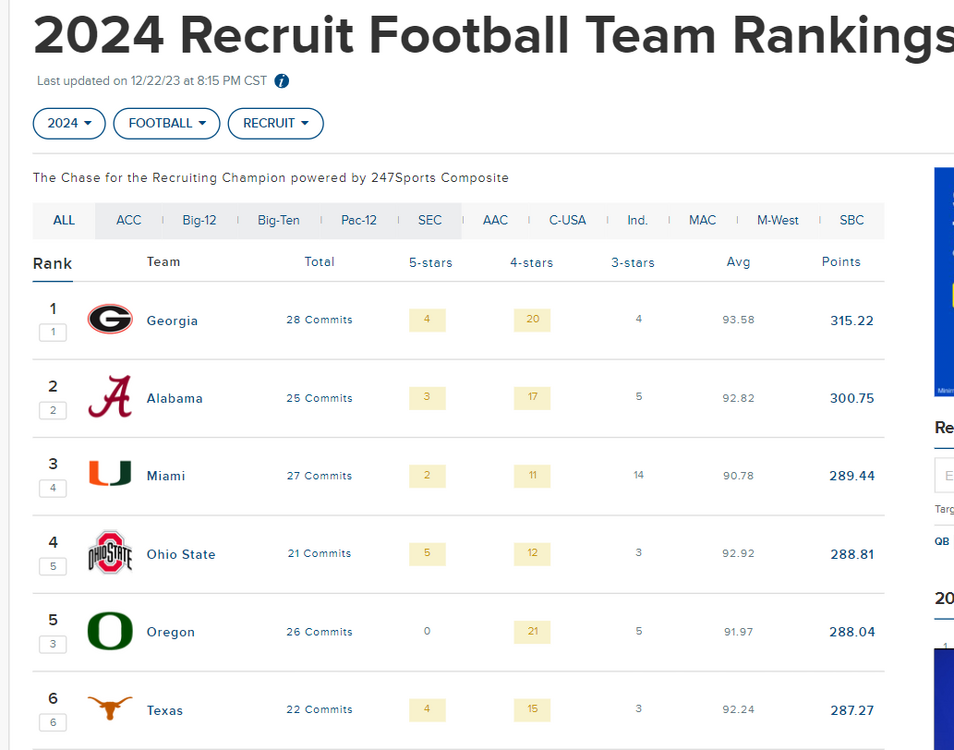Image resolution: width=954 pixels, height=750 pixels.
Task: Select the SEC conference tab
Action: click(430, 220)
